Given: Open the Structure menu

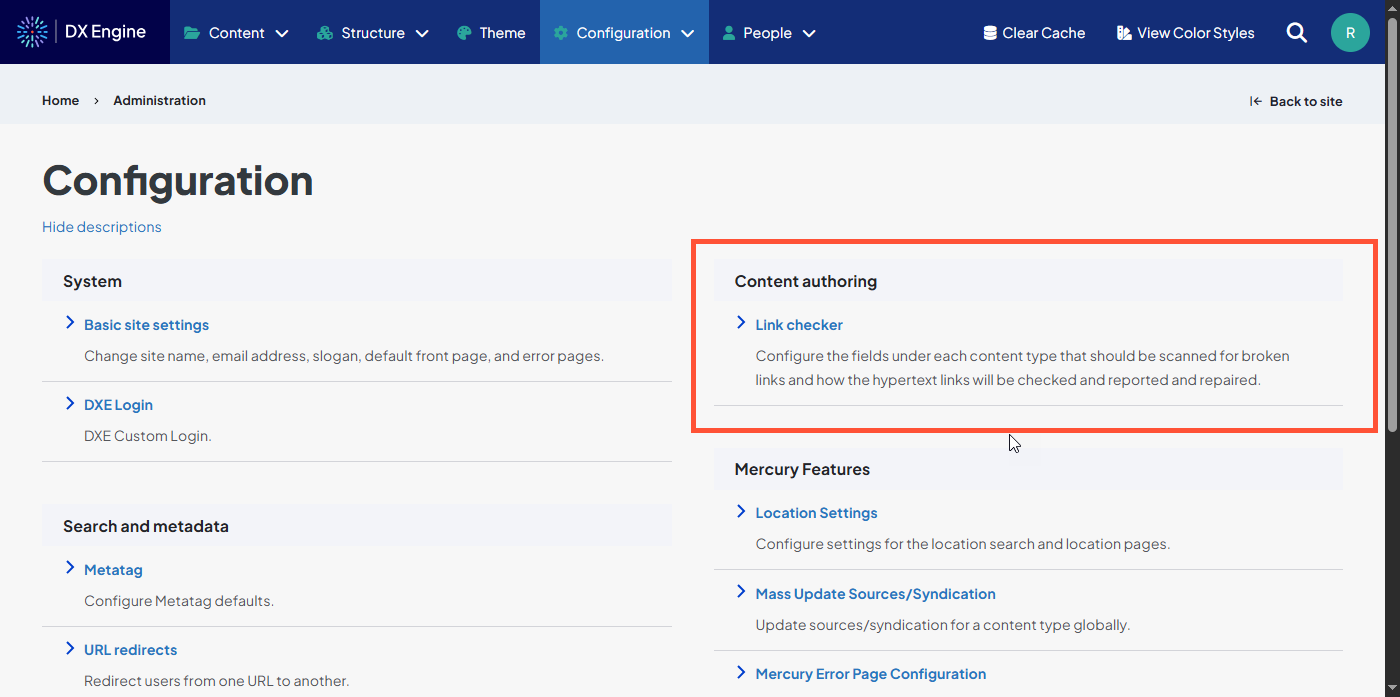Looking at the screenshot, I should point(372,32).
